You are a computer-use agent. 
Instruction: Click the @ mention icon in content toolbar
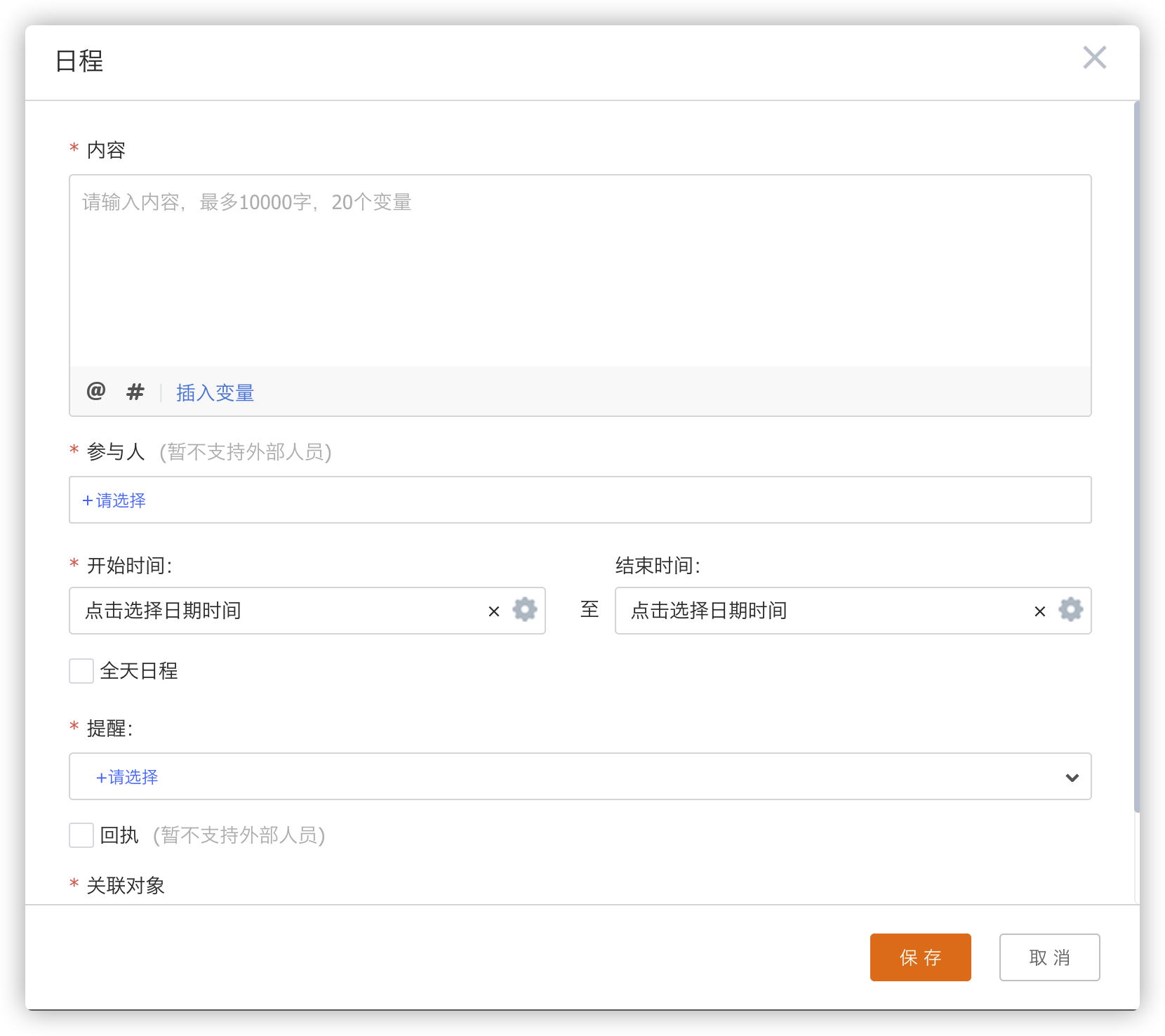[x=96, y=391]
